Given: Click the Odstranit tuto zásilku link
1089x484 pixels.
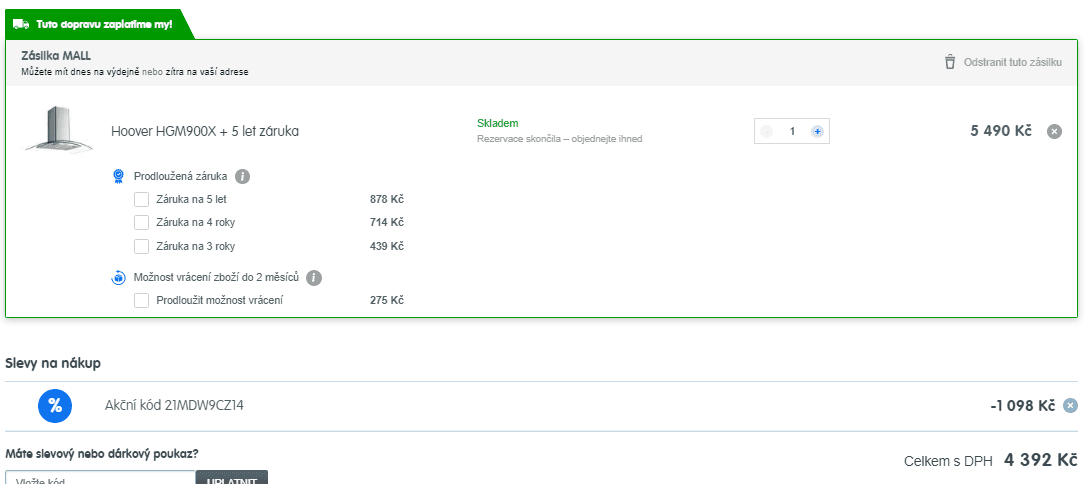Looking at the screenshot, I should click(x=1013, y=62).
